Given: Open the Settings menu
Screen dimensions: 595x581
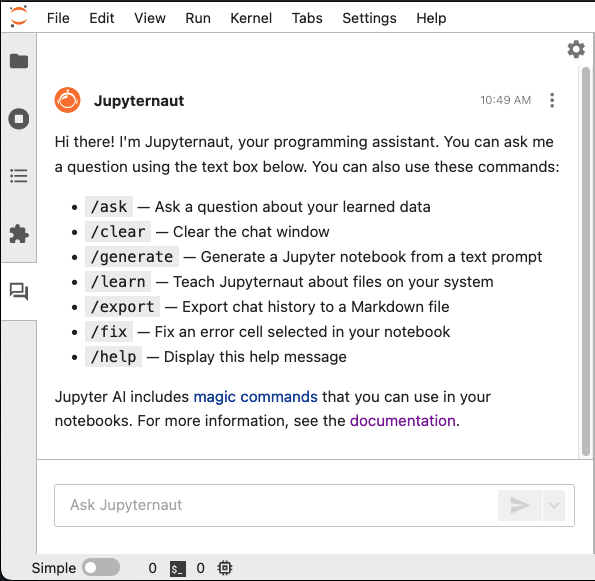Looking at the screenshot, I should [x=370, y=18].
